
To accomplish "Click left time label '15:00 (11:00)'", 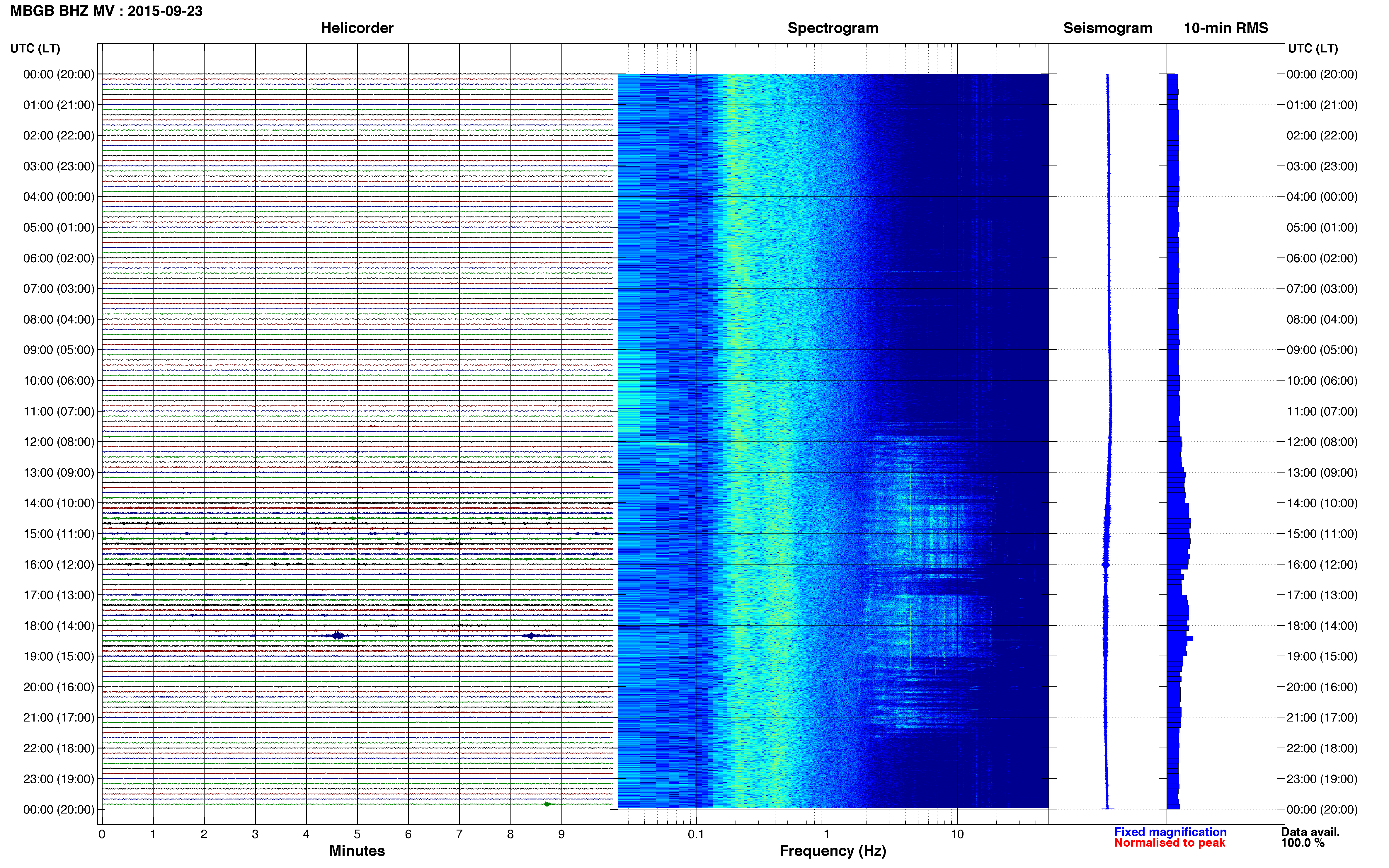I will [x=59, y=534].
